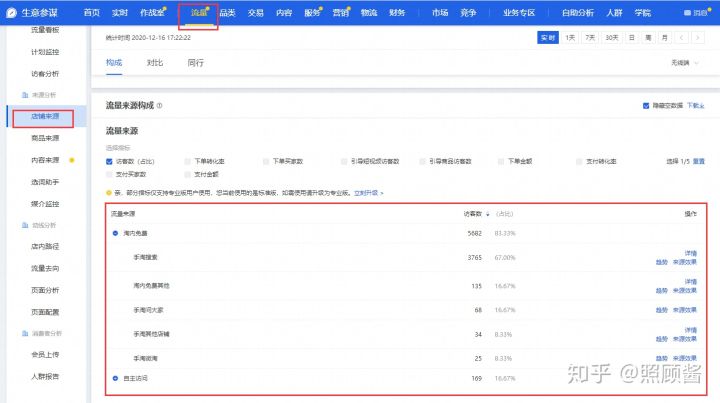Go to next period with right arrow
Viewport: 720px width, 403px height.
point(698,38)
